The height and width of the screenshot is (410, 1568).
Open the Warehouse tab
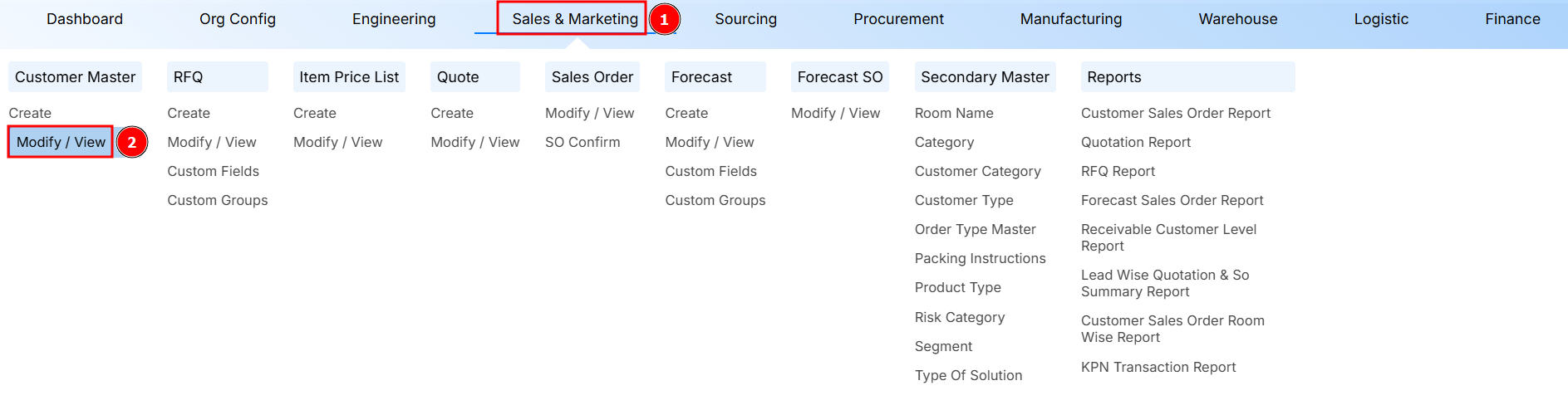tap(1237, 19)
